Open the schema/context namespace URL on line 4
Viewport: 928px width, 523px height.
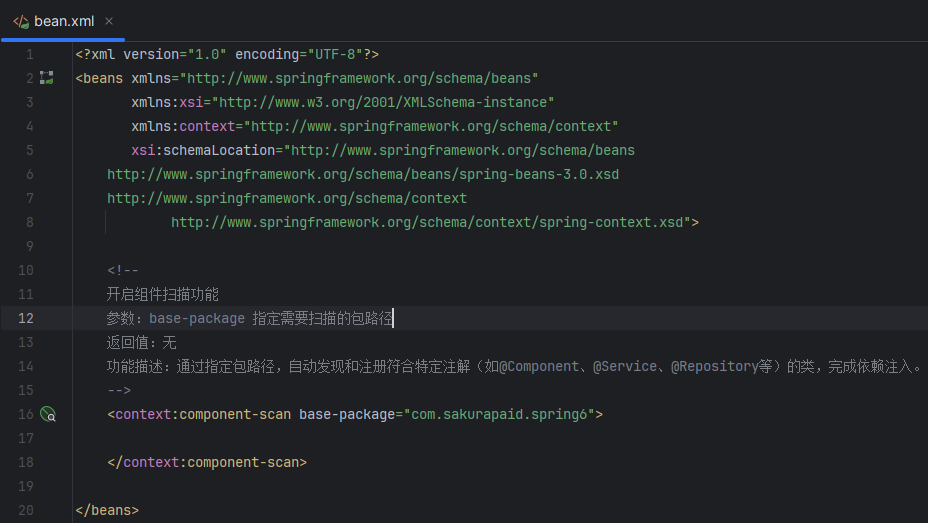[x=431, y=127]
